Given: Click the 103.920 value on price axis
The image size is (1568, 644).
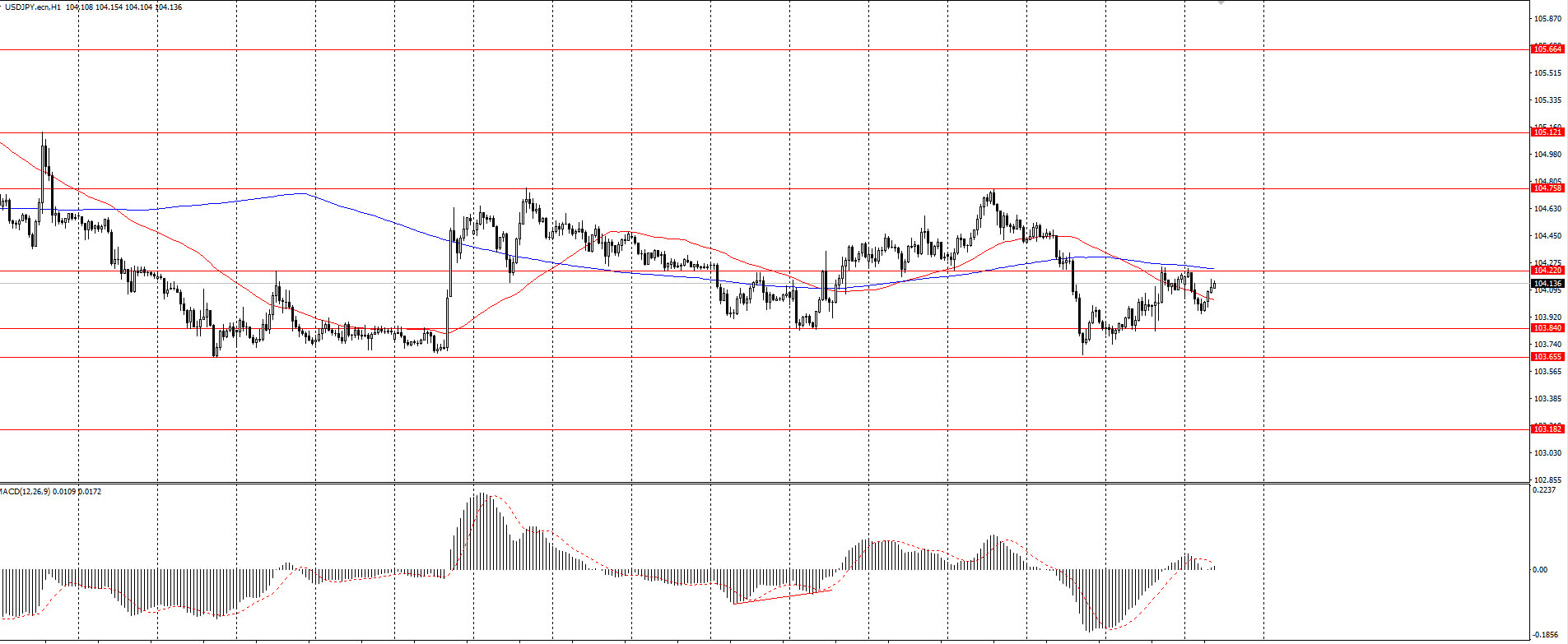Looking at the screenshot, I should (x=1547, y=317).
